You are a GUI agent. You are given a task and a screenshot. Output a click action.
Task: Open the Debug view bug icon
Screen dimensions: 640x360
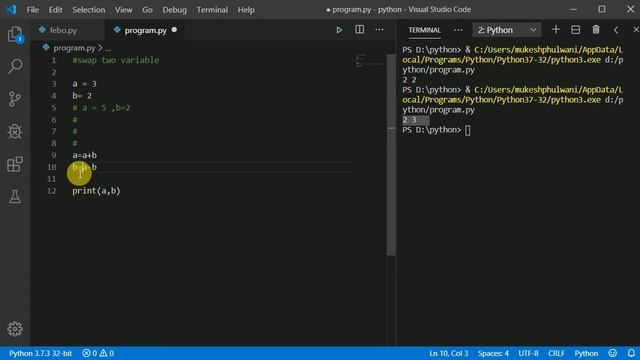coord(15,131)
